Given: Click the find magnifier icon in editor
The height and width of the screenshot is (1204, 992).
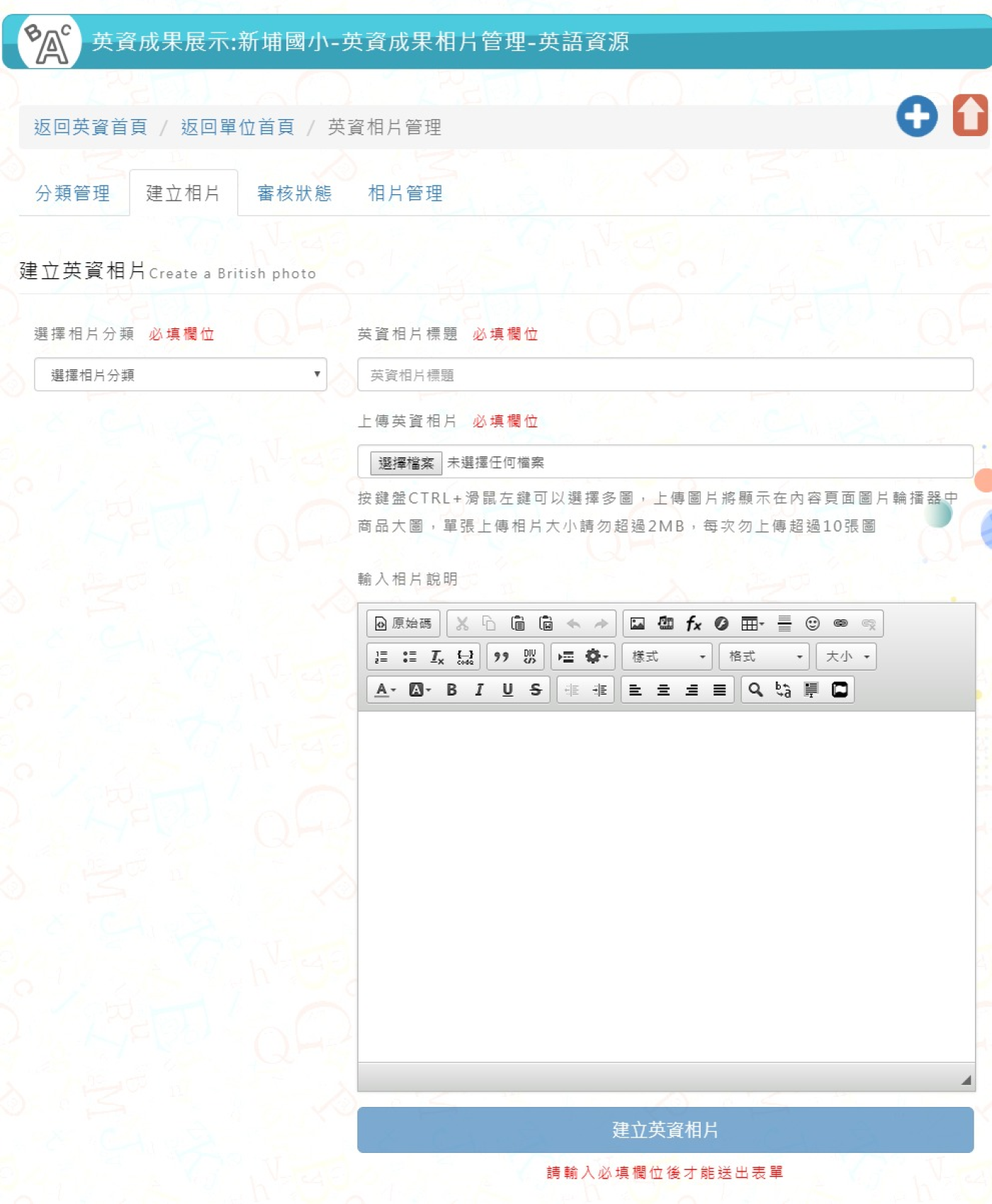Looking at the screenshot, I should tap(755, 690).
